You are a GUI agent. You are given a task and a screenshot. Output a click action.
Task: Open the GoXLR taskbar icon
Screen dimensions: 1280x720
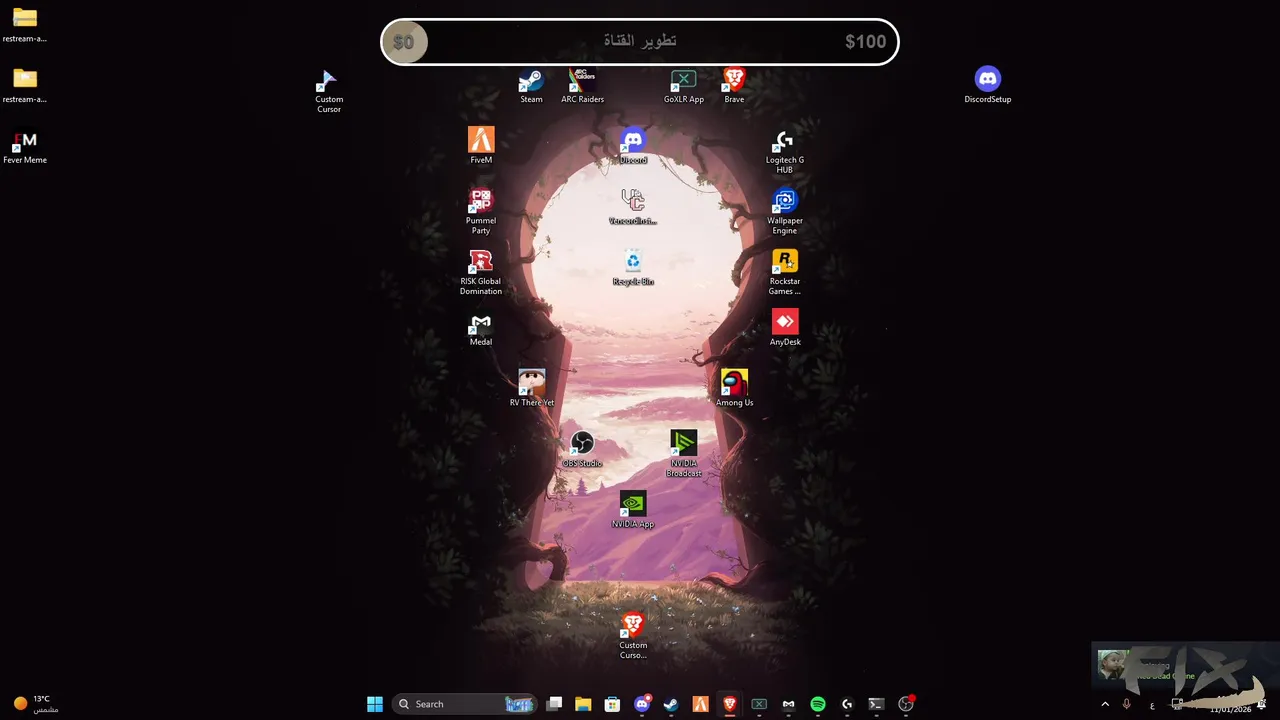759,704
